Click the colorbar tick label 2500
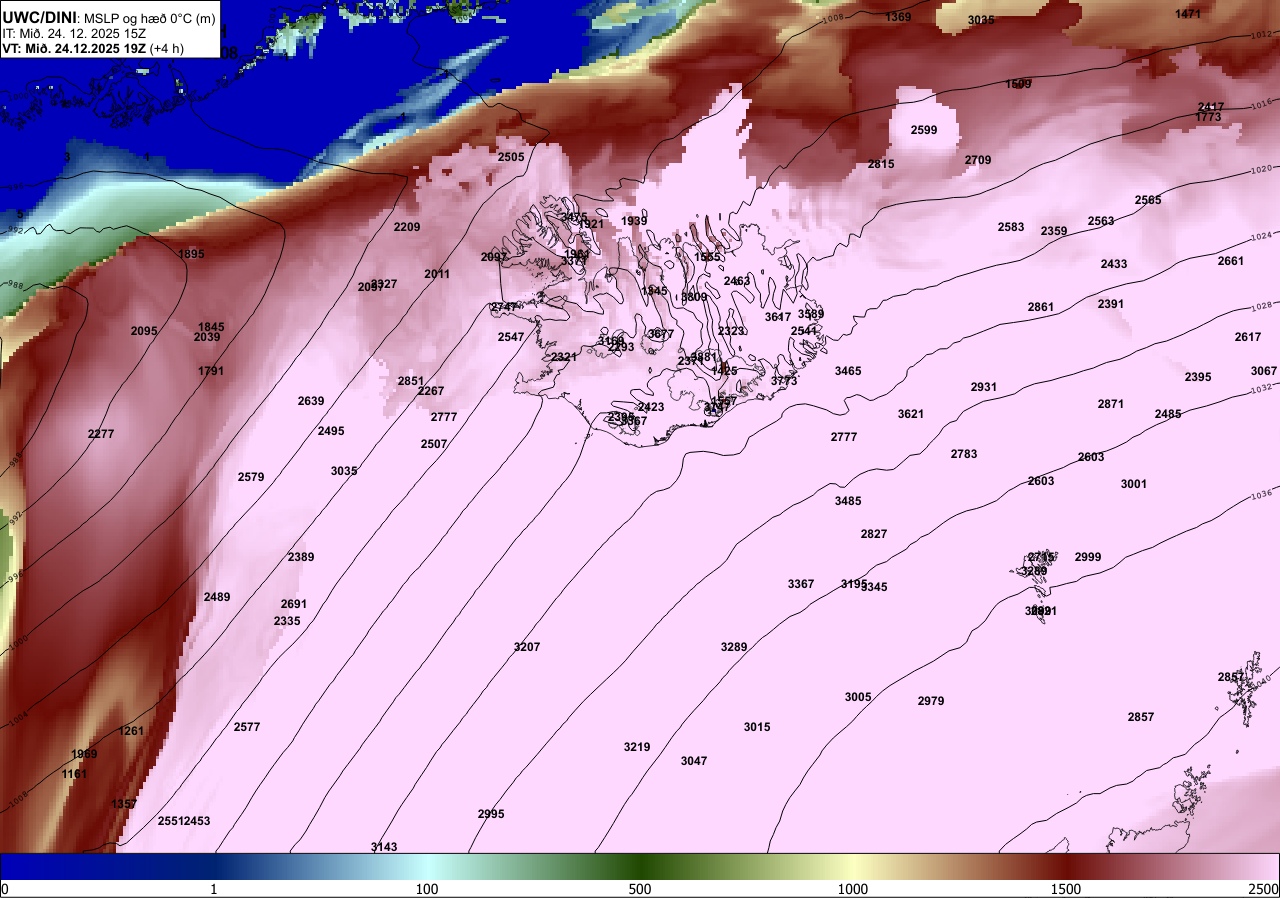 pyautogui.click(x=1265, y=889)
